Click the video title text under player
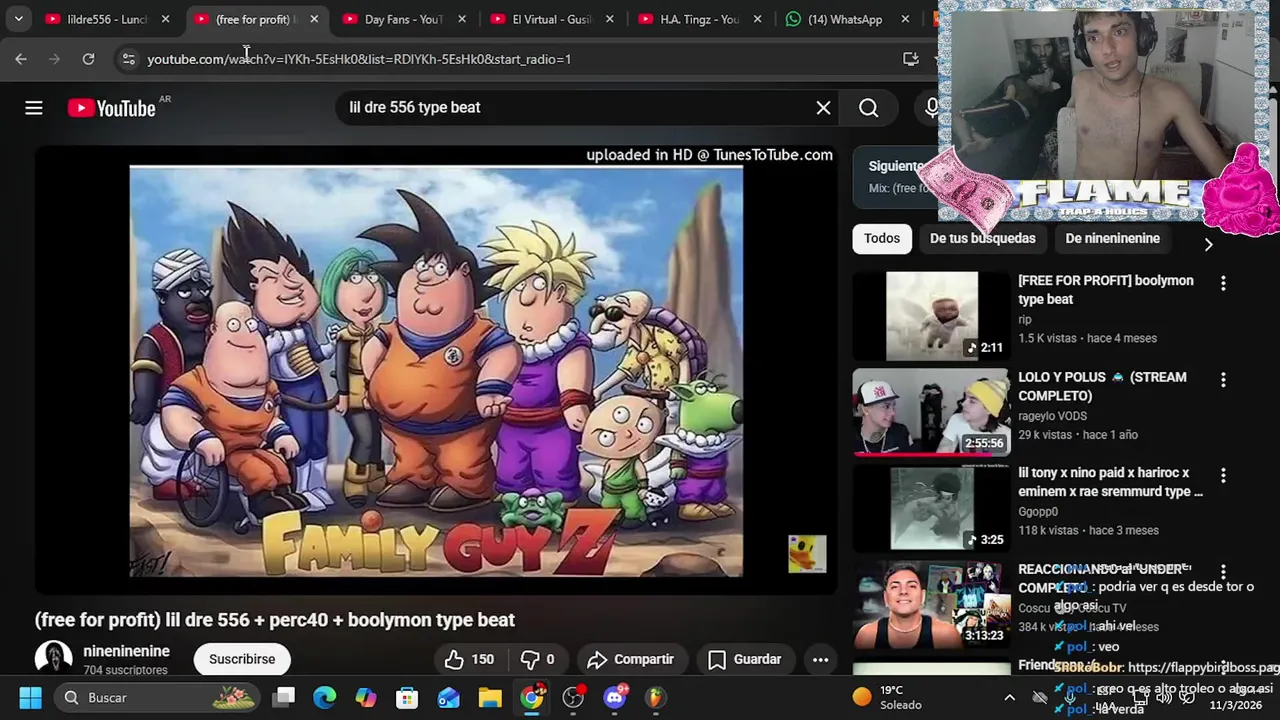Viewport: 1280px width, 720px height. coord(275,620)
